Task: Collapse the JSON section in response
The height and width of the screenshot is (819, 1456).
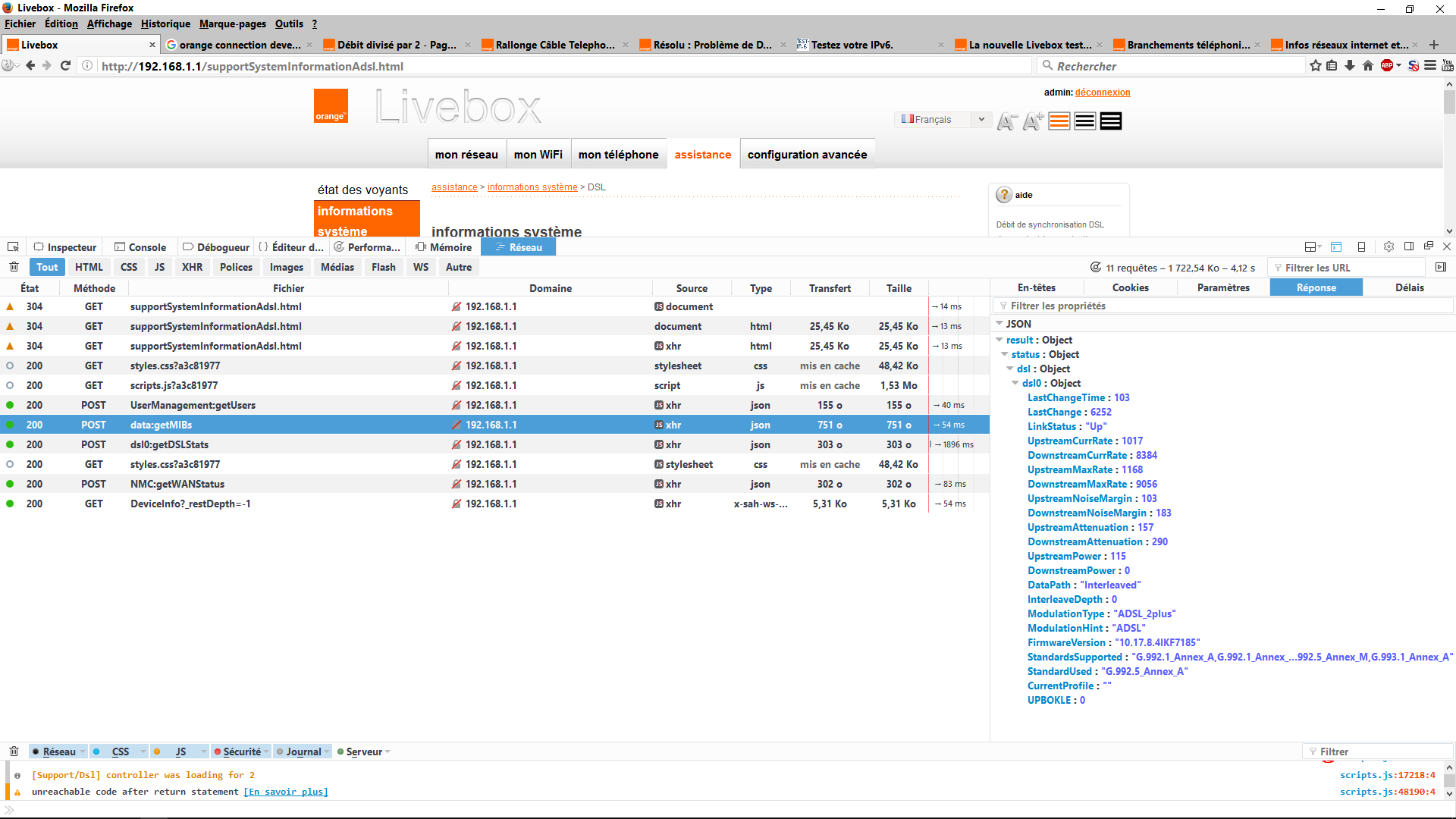Action: [x=999, y=324]
